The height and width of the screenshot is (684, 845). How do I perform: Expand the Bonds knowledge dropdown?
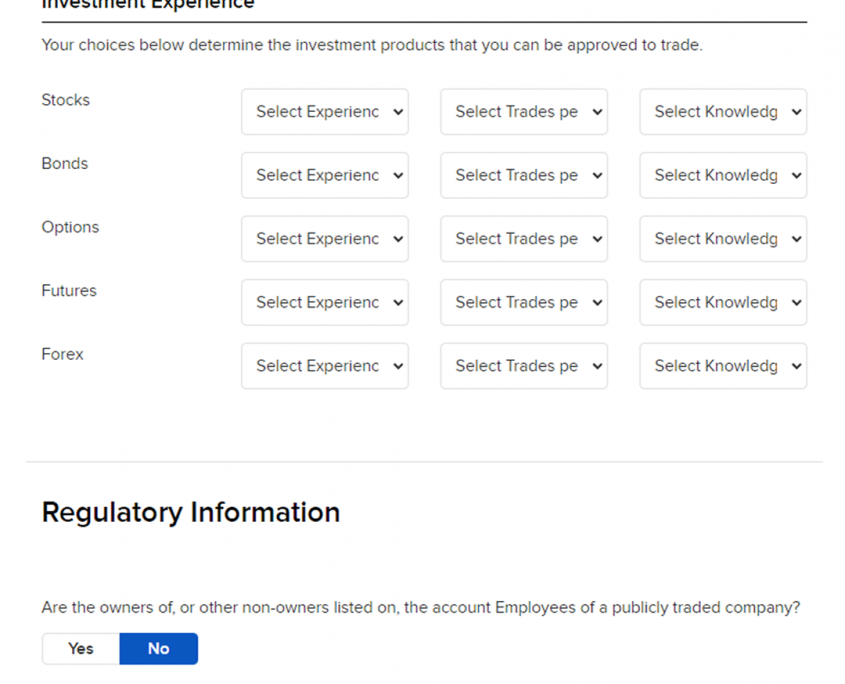[x=722, y=175]
